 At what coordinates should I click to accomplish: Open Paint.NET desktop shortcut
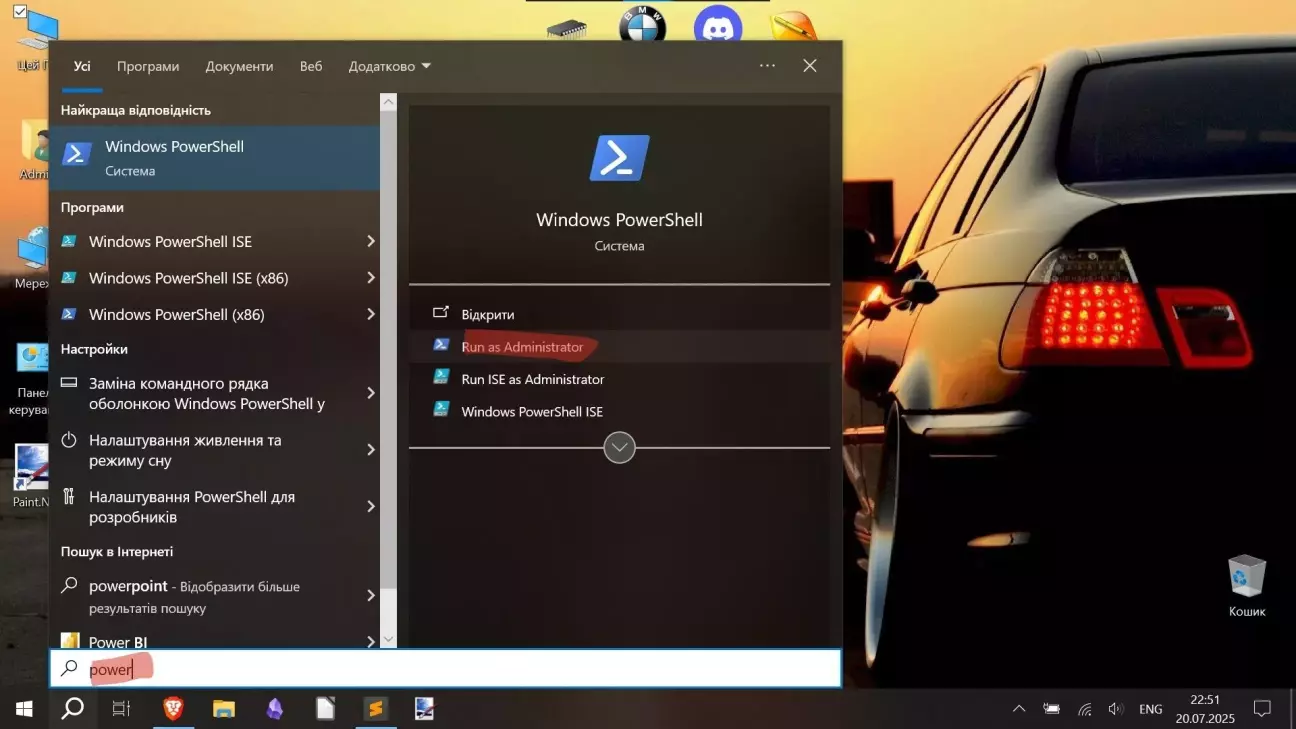31,475
